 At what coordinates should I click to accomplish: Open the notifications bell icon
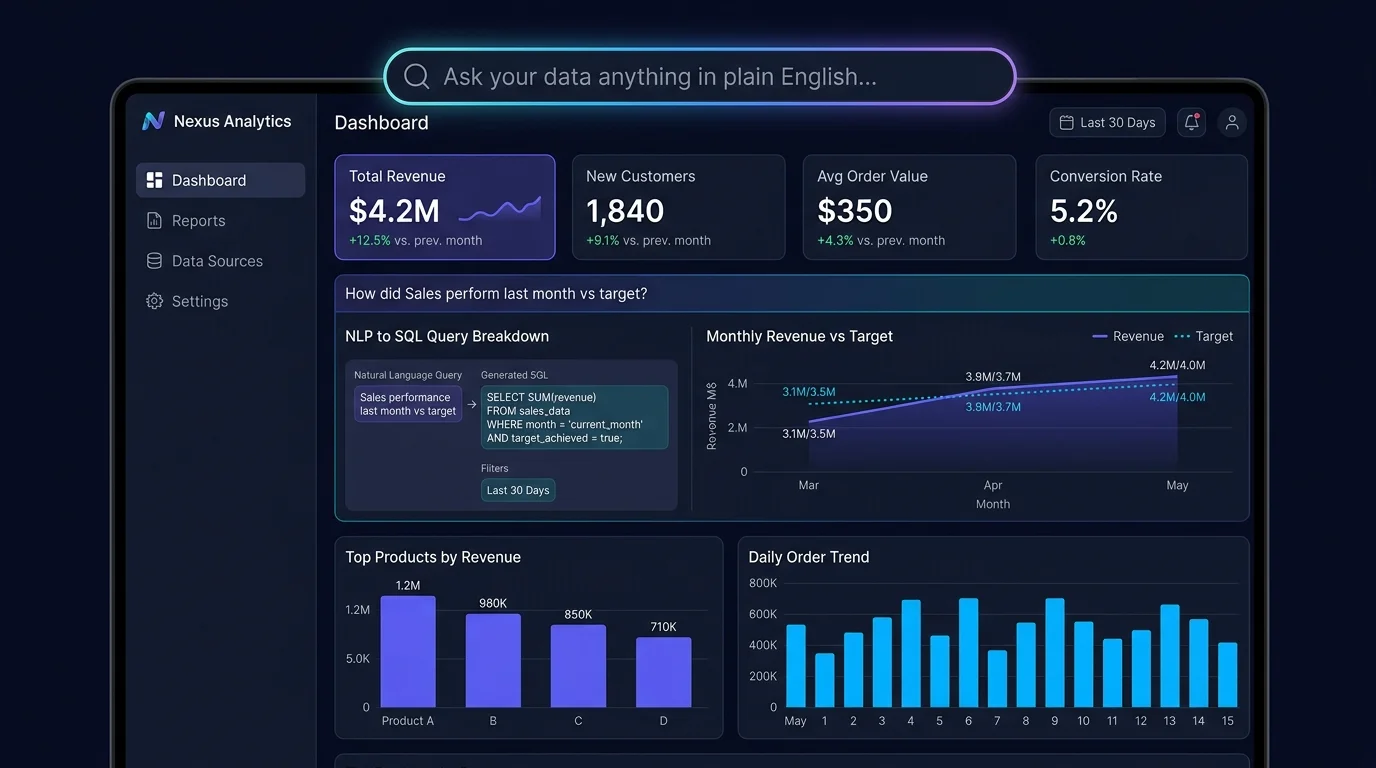[x=1191, y=122]
